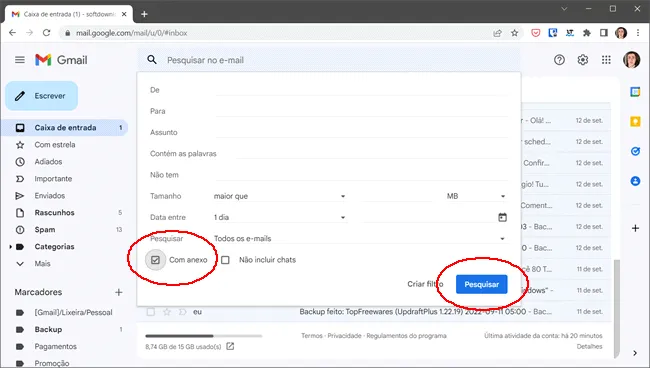Open the Settings gear icon
This screenshot has height=368, width=650.
[583, 60]
